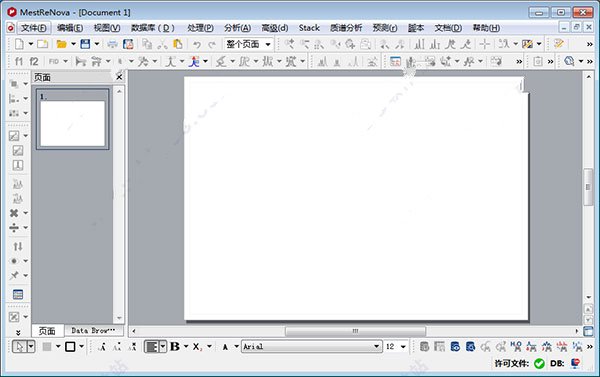Screen dimensions: 600x377
Task: Open the 预测(r) menu
Action: [x=385, y=28]
